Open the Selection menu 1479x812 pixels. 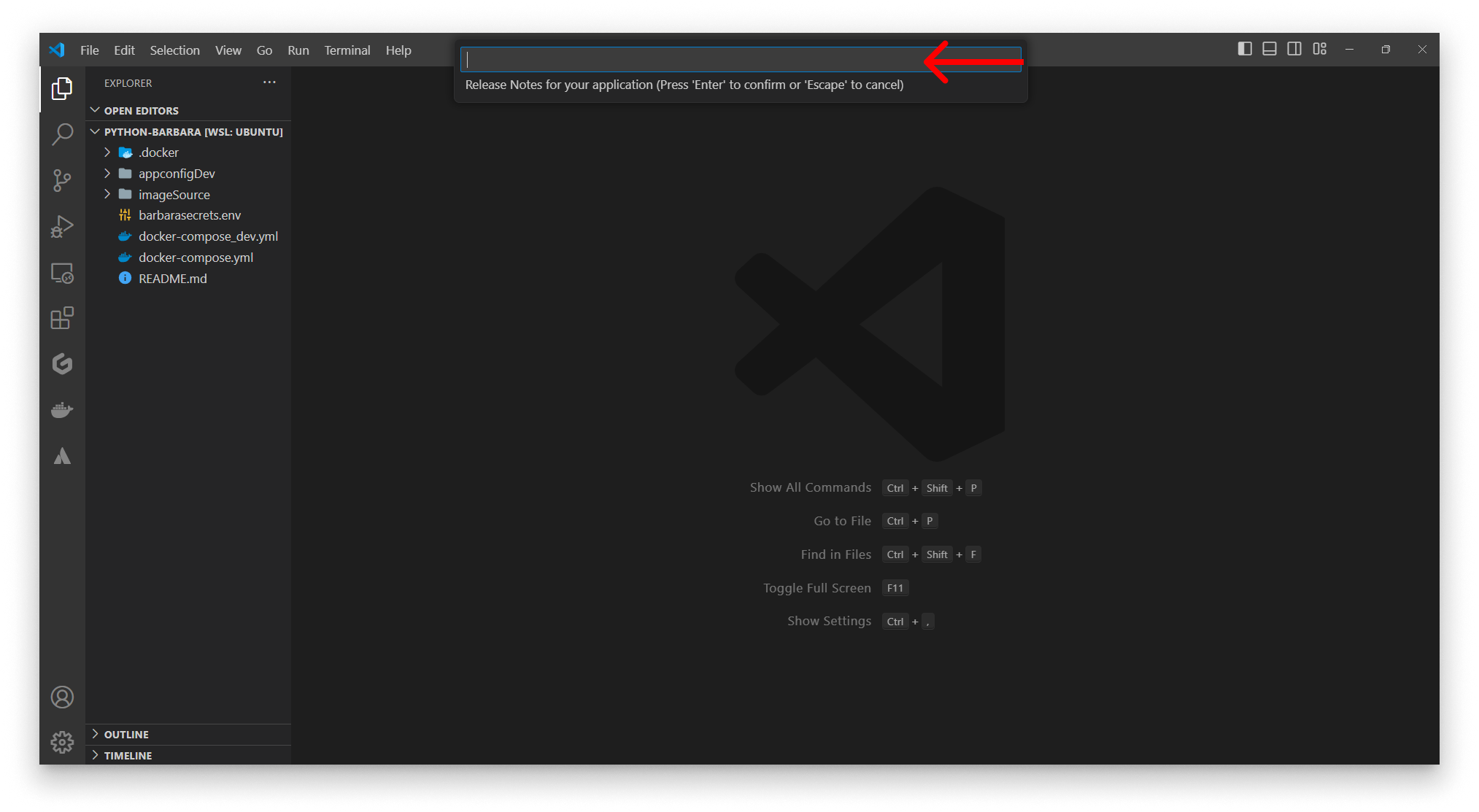pyautogui.click(x=174, y=50)
